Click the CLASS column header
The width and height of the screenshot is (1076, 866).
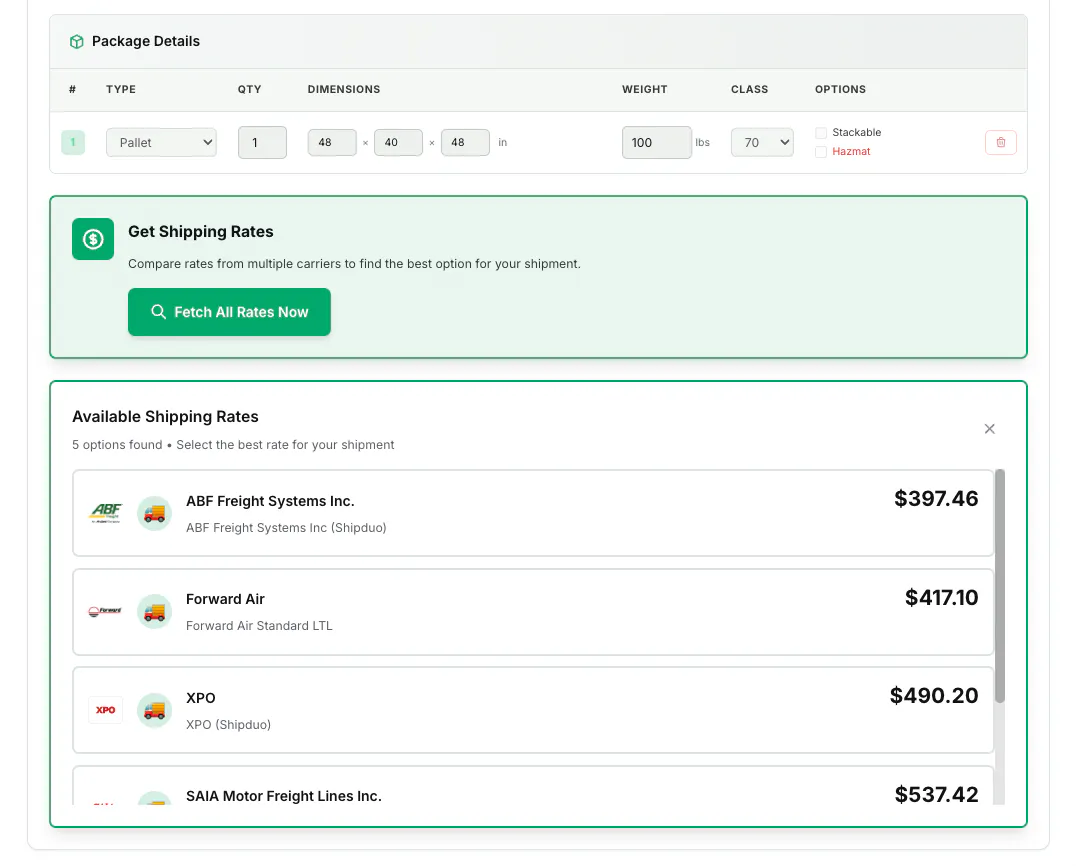click(x=749, y=89)
